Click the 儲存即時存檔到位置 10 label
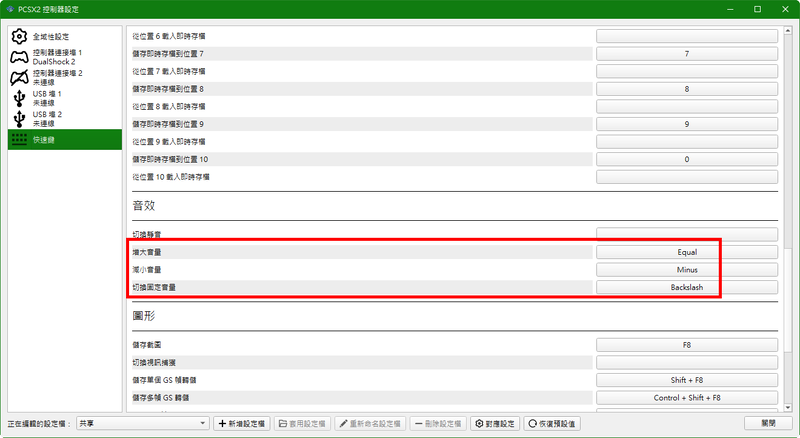This screenshot has width=800, height=438. [x=170, y=159]
